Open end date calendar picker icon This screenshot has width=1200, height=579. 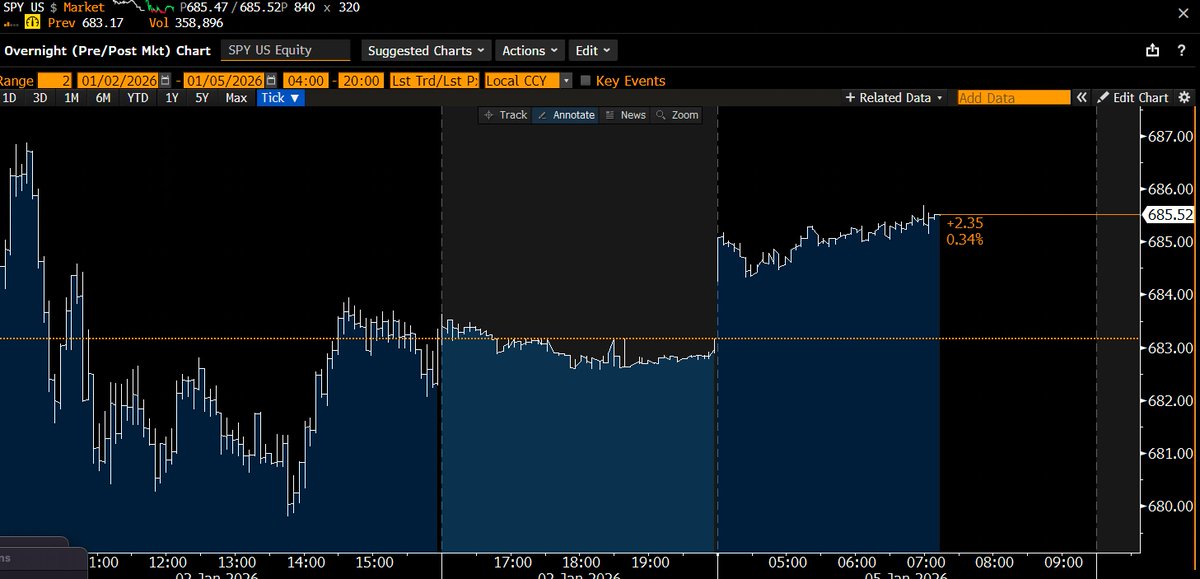coord(270,81)
